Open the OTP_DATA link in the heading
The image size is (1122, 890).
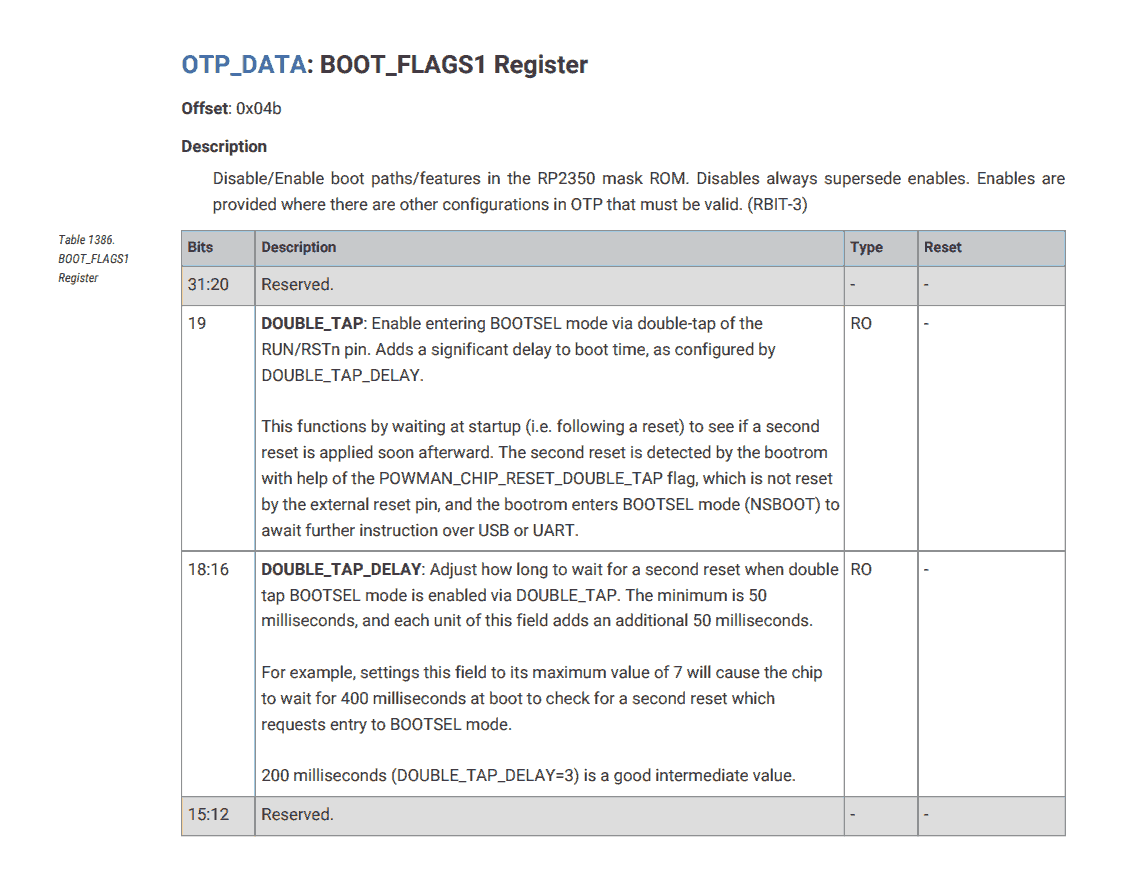tap(243, 65)
